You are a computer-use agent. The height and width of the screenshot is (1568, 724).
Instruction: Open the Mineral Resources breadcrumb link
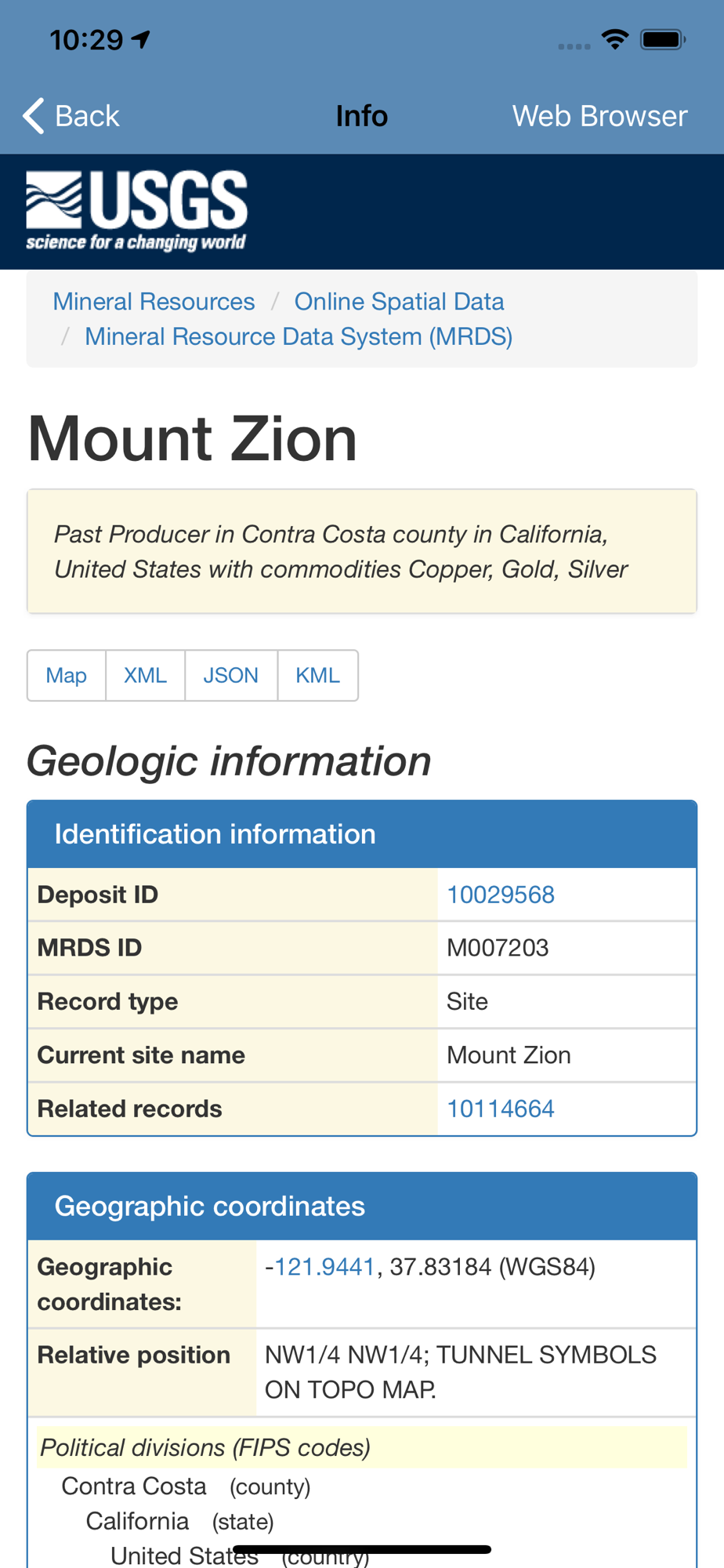click(154, 302)
